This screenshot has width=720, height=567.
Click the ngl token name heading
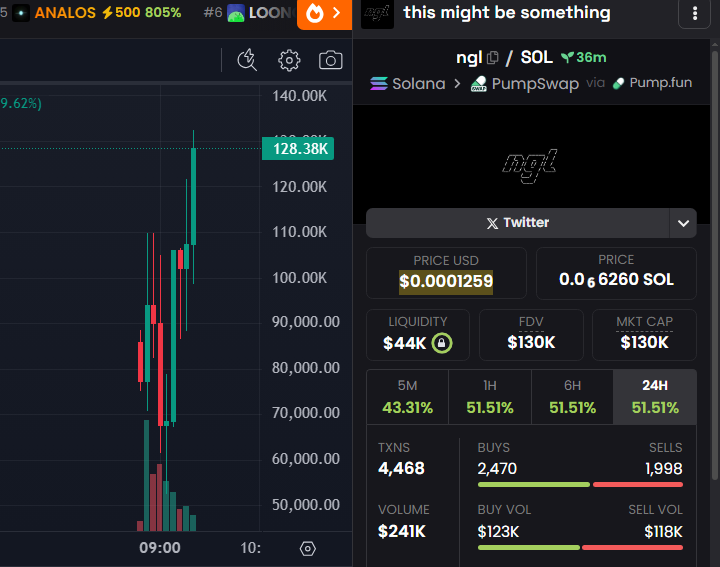469,57
